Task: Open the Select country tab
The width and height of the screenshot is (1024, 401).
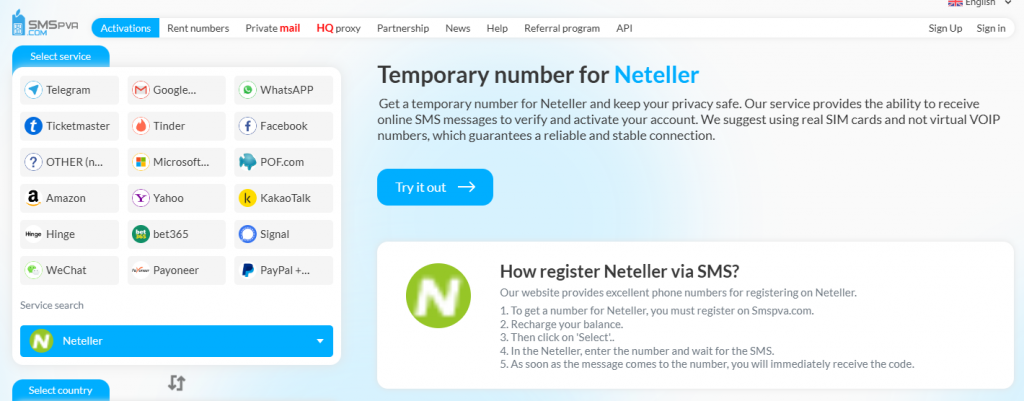Action: tap(60, 390)
